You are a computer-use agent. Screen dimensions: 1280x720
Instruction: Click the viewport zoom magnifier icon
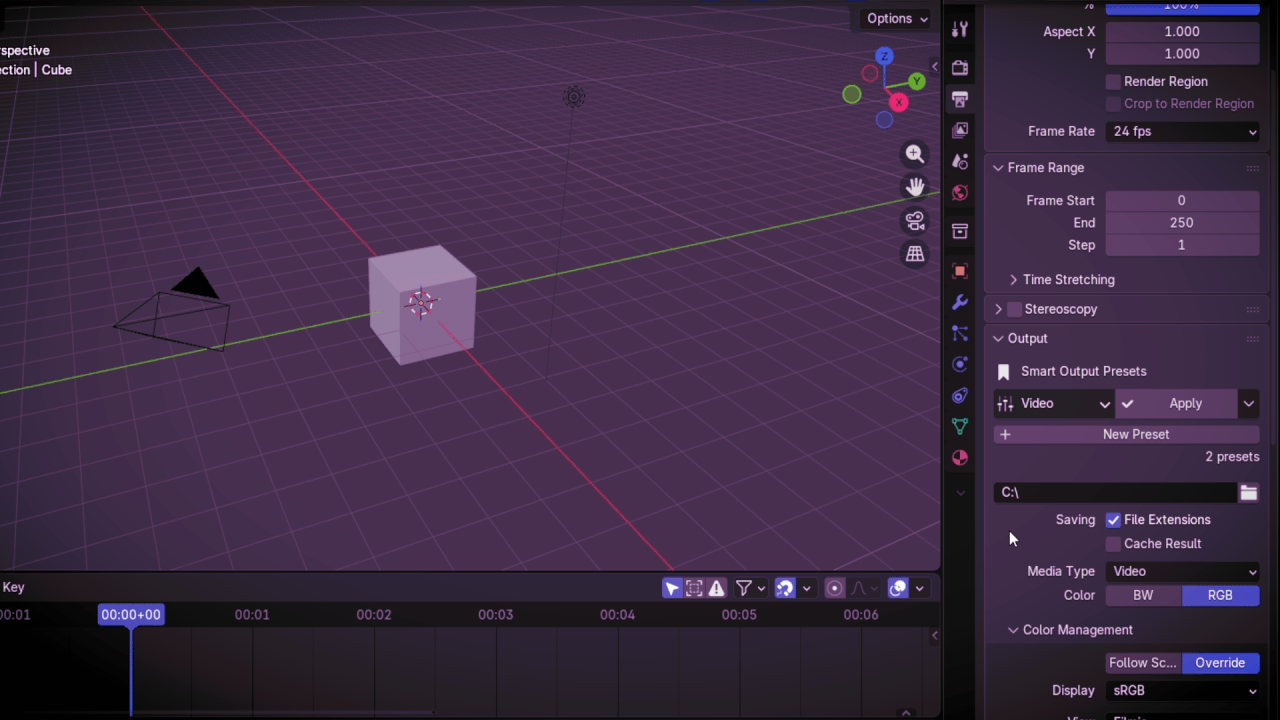(915, 154)
